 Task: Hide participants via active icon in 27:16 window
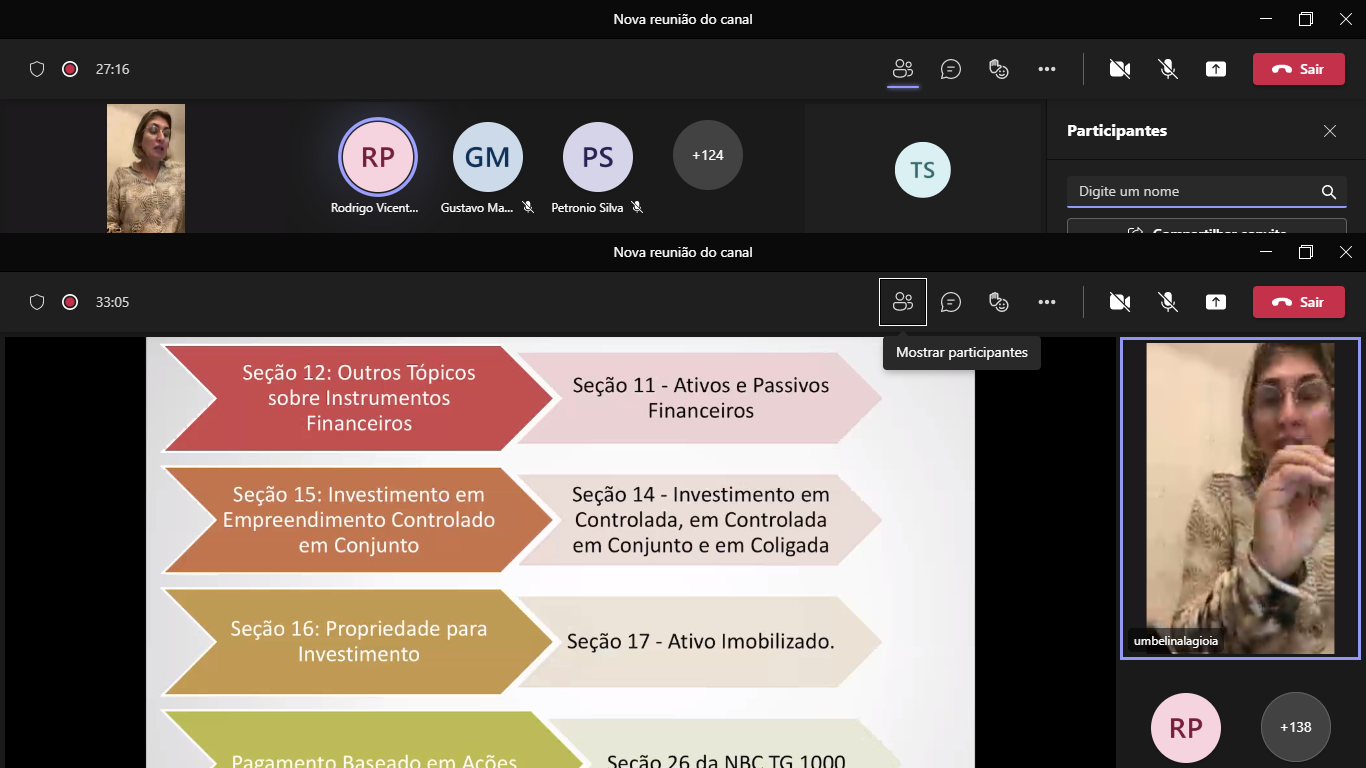coord(903,69)
